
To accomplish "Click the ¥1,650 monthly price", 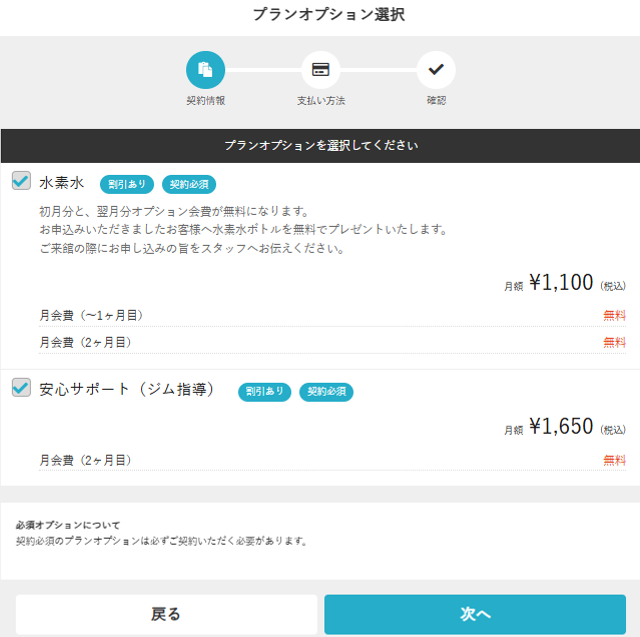I will 561,427.
